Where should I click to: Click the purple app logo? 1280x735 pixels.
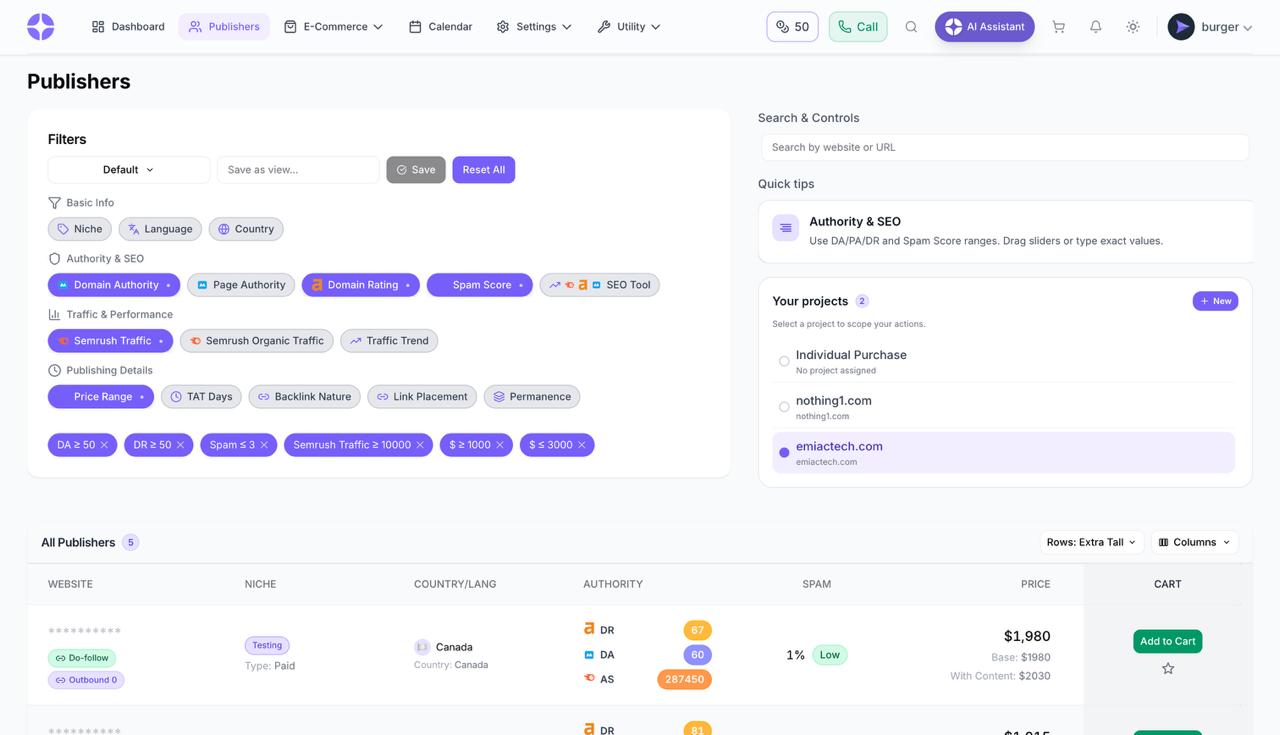point(41,27)
